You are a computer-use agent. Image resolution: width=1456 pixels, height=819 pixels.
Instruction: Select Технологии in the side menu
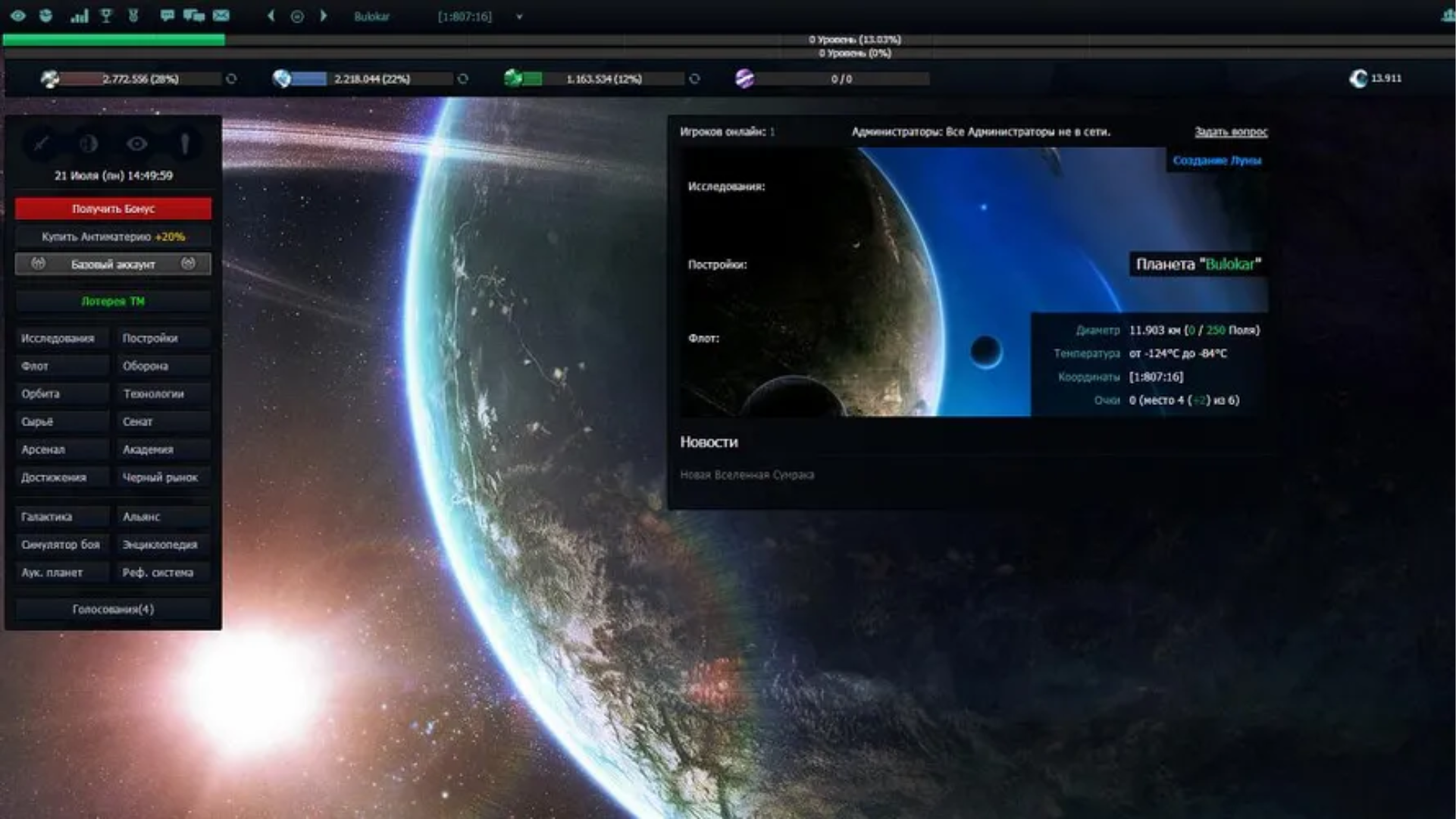coord(164,394)
